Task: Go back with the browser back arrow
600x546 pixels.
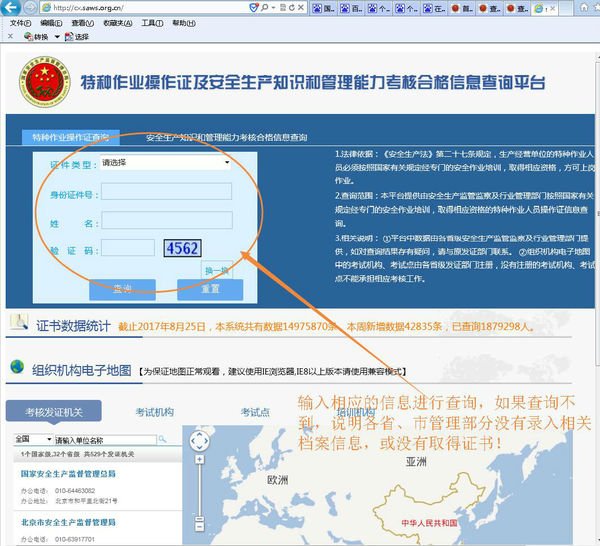Action: coord(11,7)
